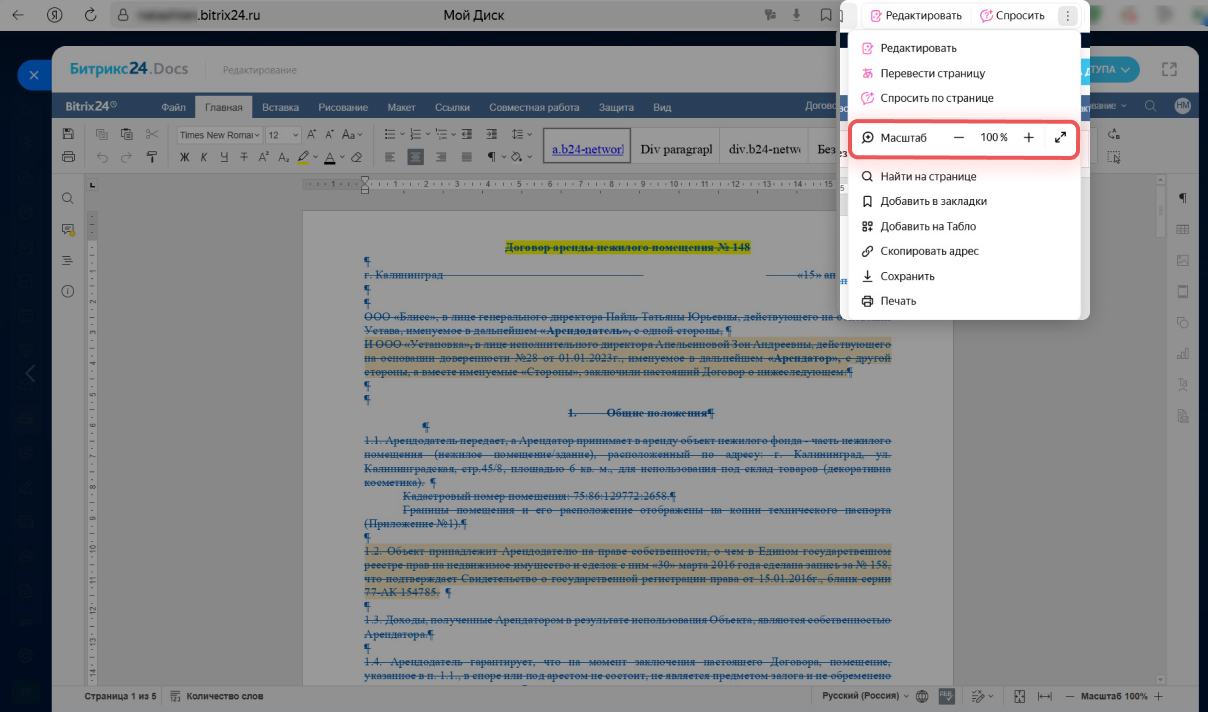The width and height of the screenshot is (1208, 712).
Task: Switch to the Вставка tab
Action: [x=281, y=107]
